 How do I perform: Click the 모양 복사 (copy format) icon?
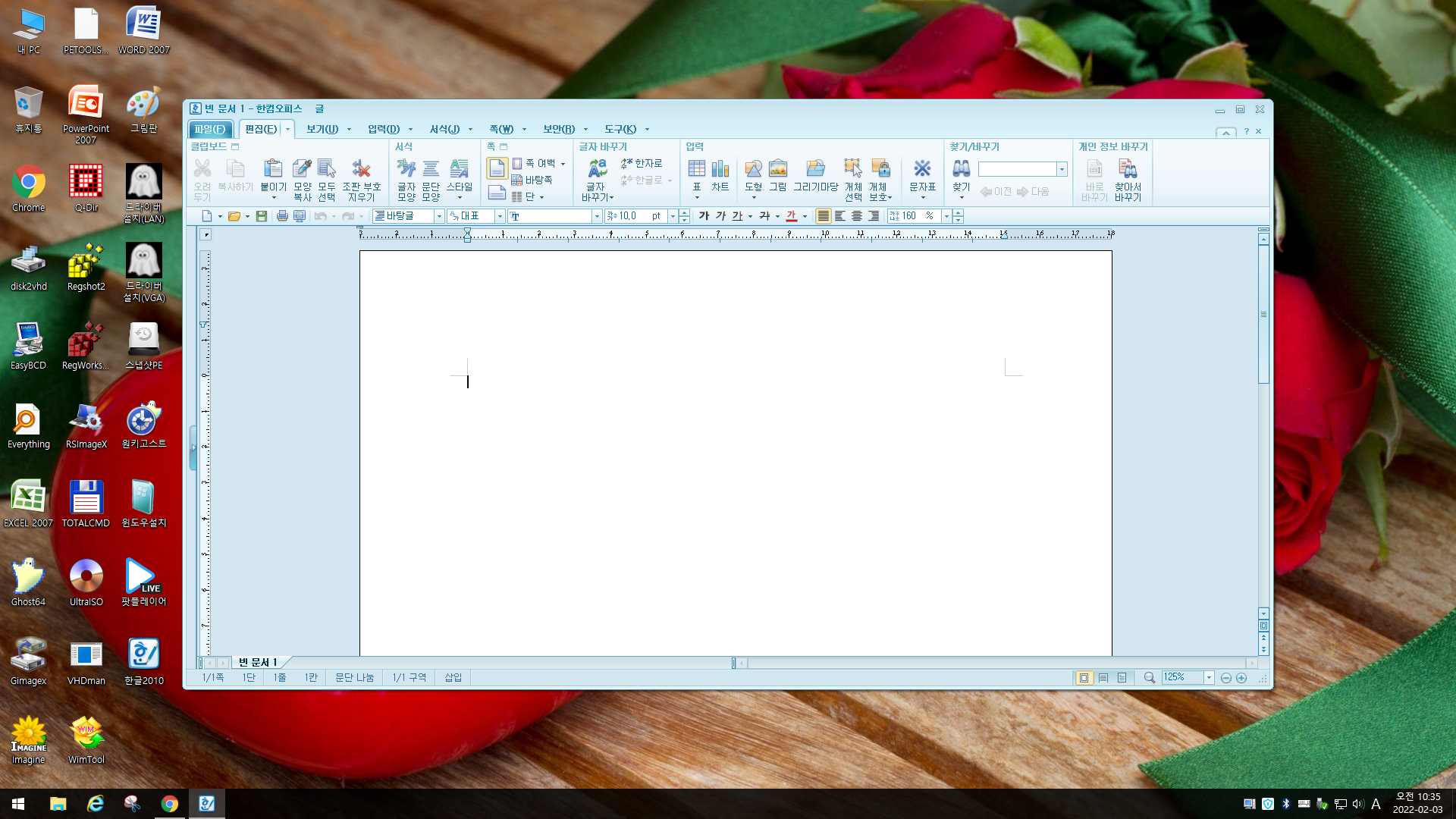[302, 169]
